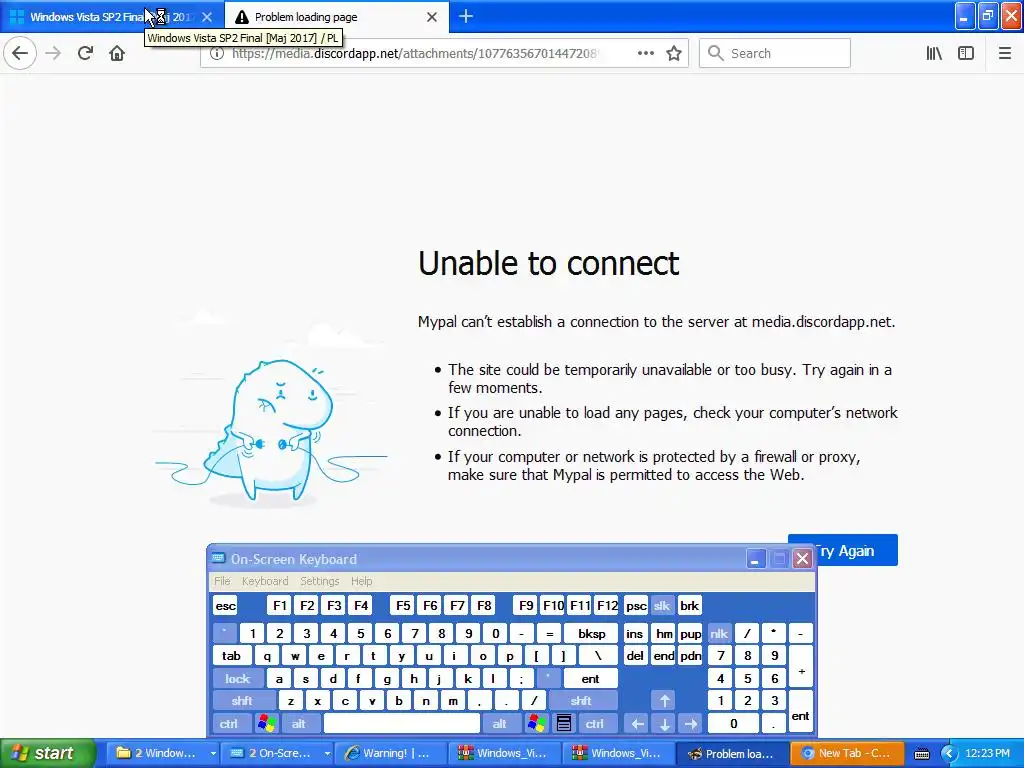The height and width of the screenshot is (768, 1024).
Task: Click the down arrow key on keyboard
Action: tap(664, 724)
